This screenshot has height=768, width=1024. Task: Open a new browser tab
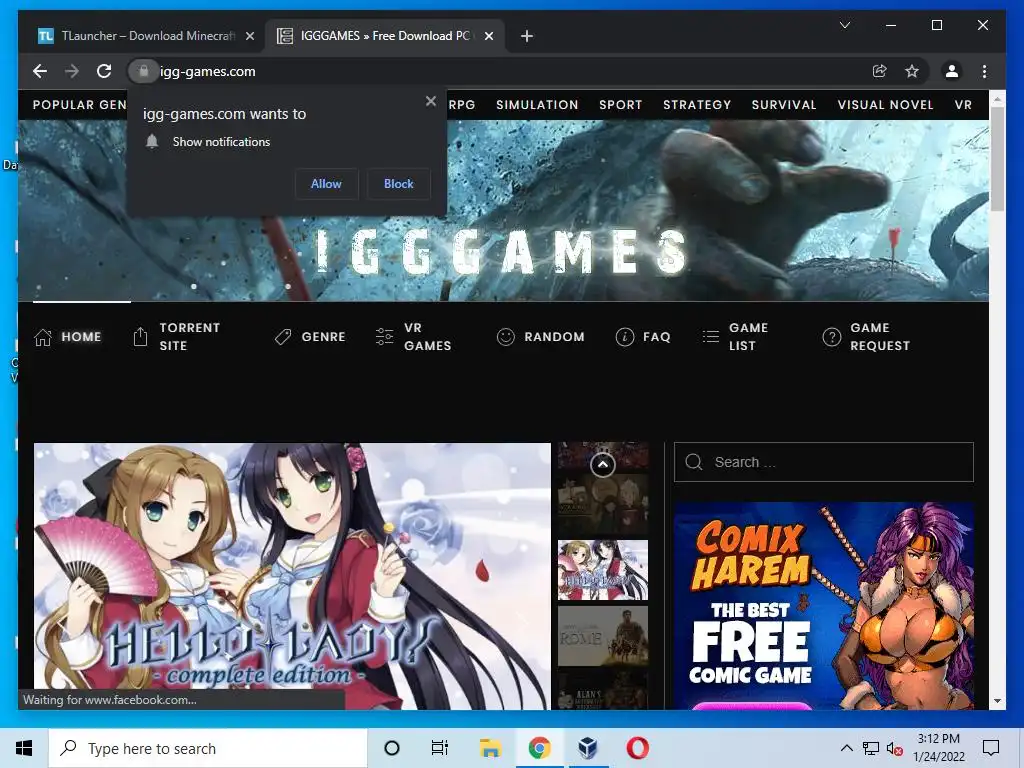pyautogui.click(x=526, y=36)
